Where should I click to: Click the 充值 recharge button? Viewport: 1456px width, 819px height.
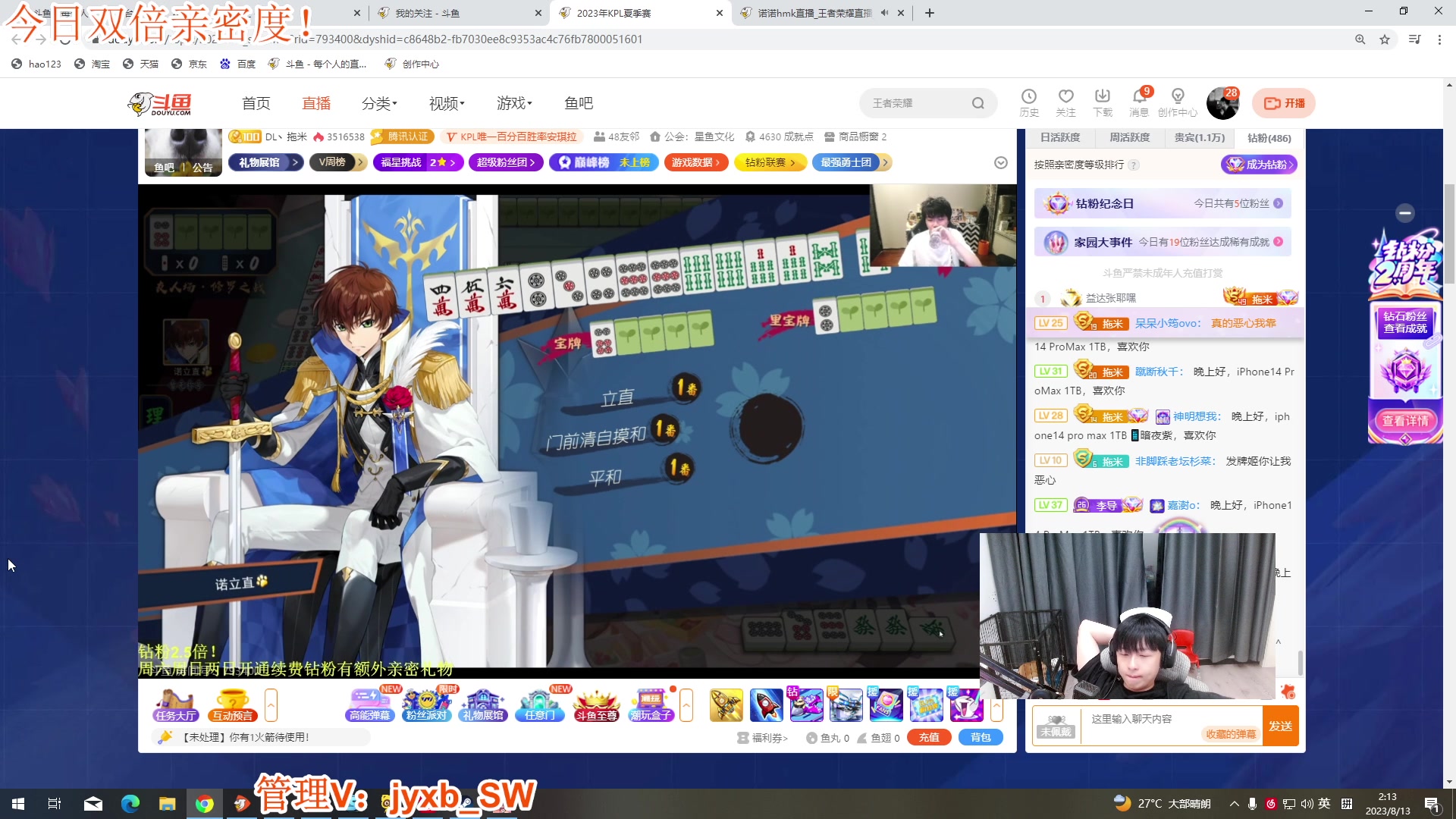click(x=929, y=737)
